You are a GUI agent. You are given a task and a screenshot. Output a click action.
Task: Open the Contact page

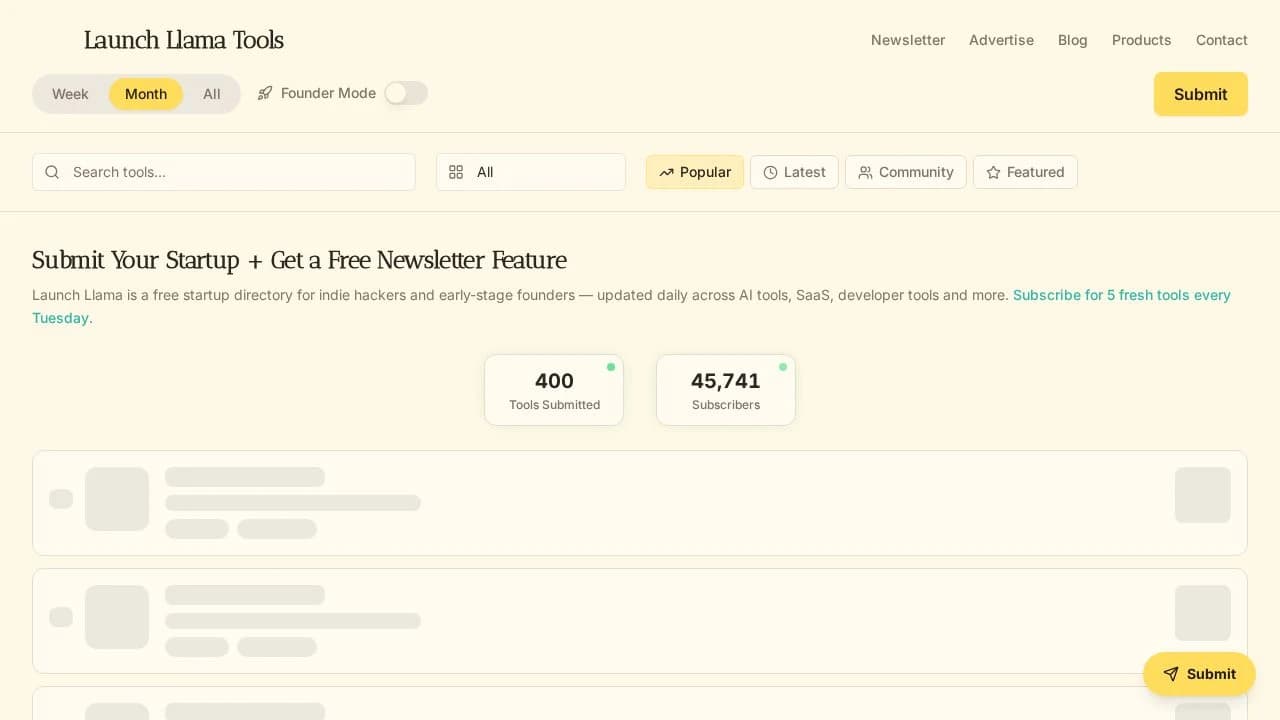1221,40
